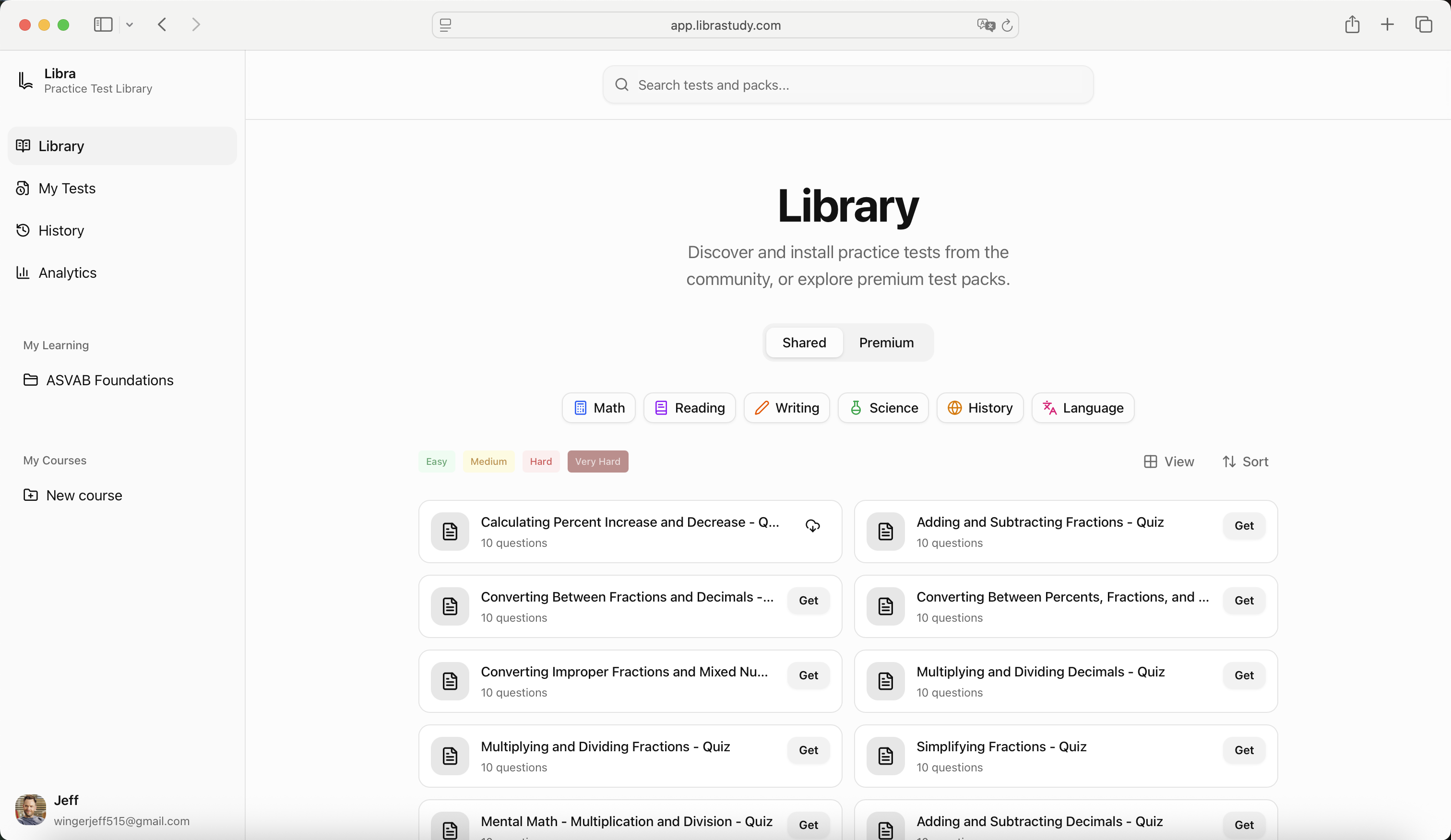Open the Library section icon in sidebar
The height and width of the screenshot is (840, 1451).
pyautogui.click(x=24, y=146)
